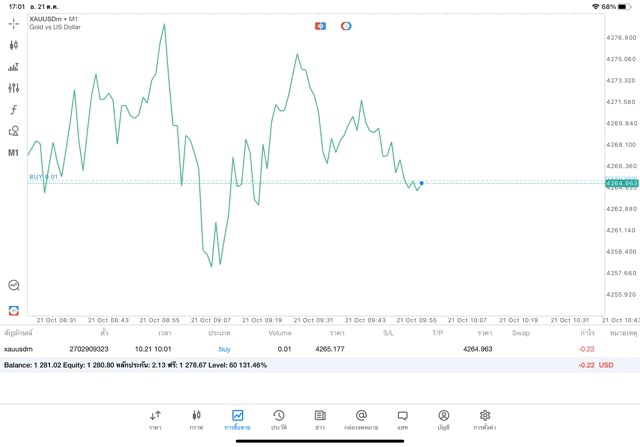Tap the blue and red square chart button
This screenshot has width=640, height=447.
(320, 26)
